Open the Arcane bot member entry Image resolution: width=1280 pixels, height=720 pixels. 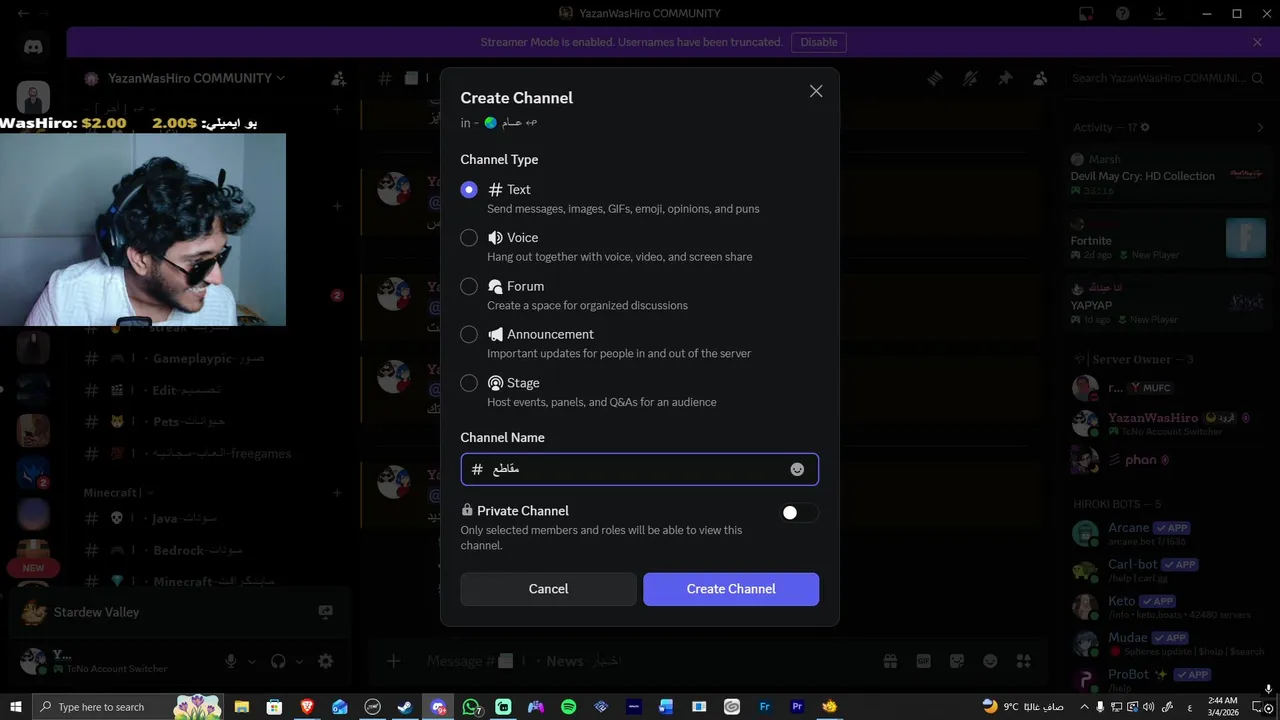[1168, 533]
